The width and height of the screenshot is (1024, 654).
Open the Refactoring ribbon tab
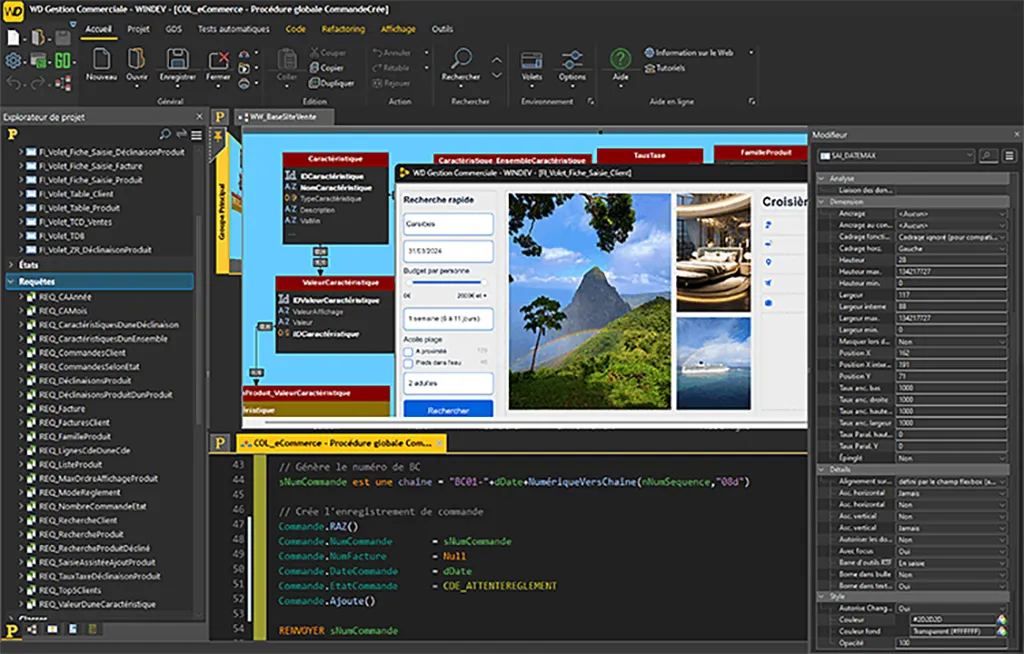(x=343, y=29)
